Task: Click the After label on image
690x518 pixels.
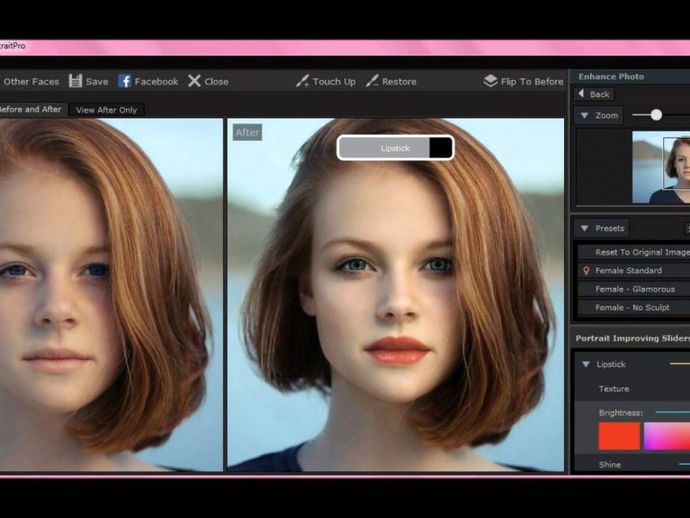Action: coord(247,132)
